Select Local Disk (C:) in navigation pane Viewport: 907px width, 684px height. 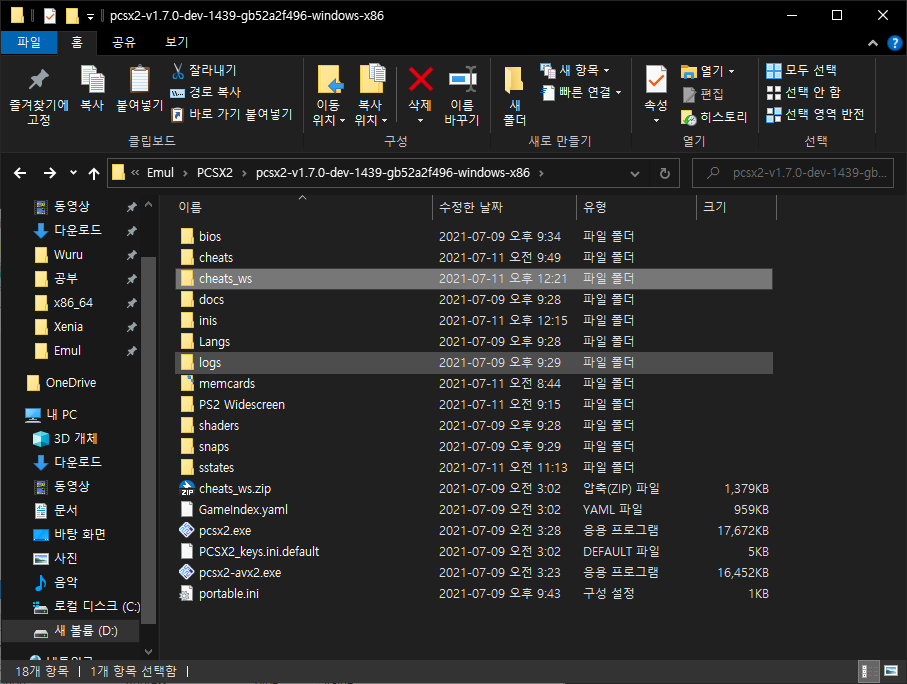coord(86,606)
